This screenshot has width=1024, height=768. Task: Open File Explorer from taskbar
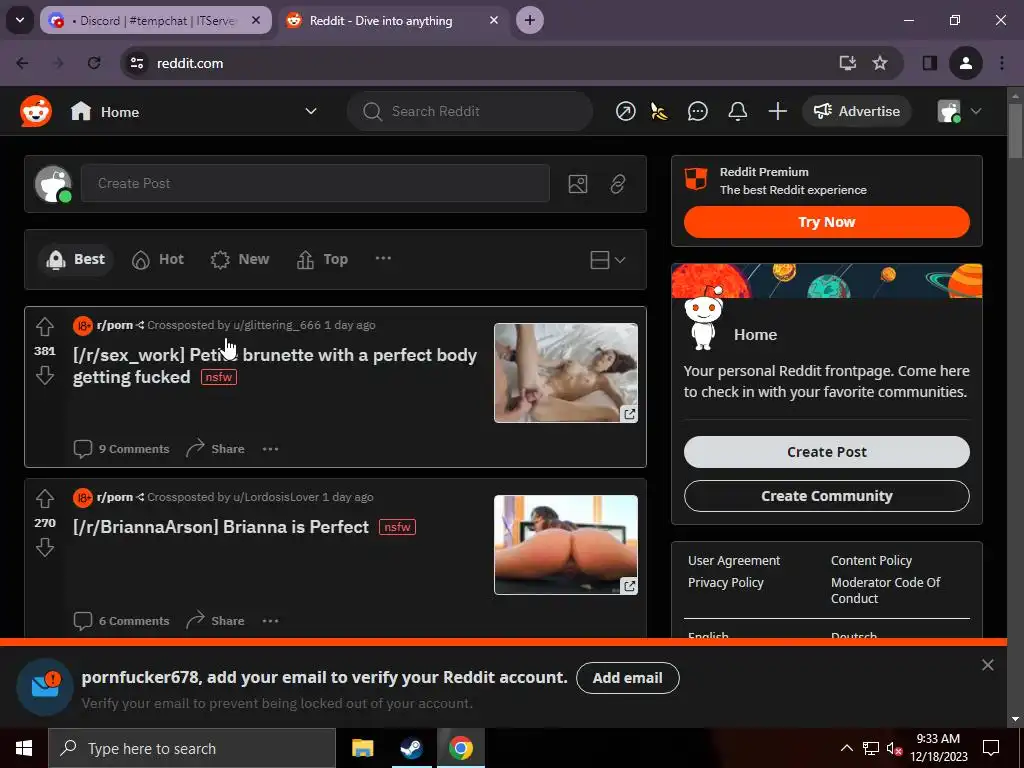(362, 748)
